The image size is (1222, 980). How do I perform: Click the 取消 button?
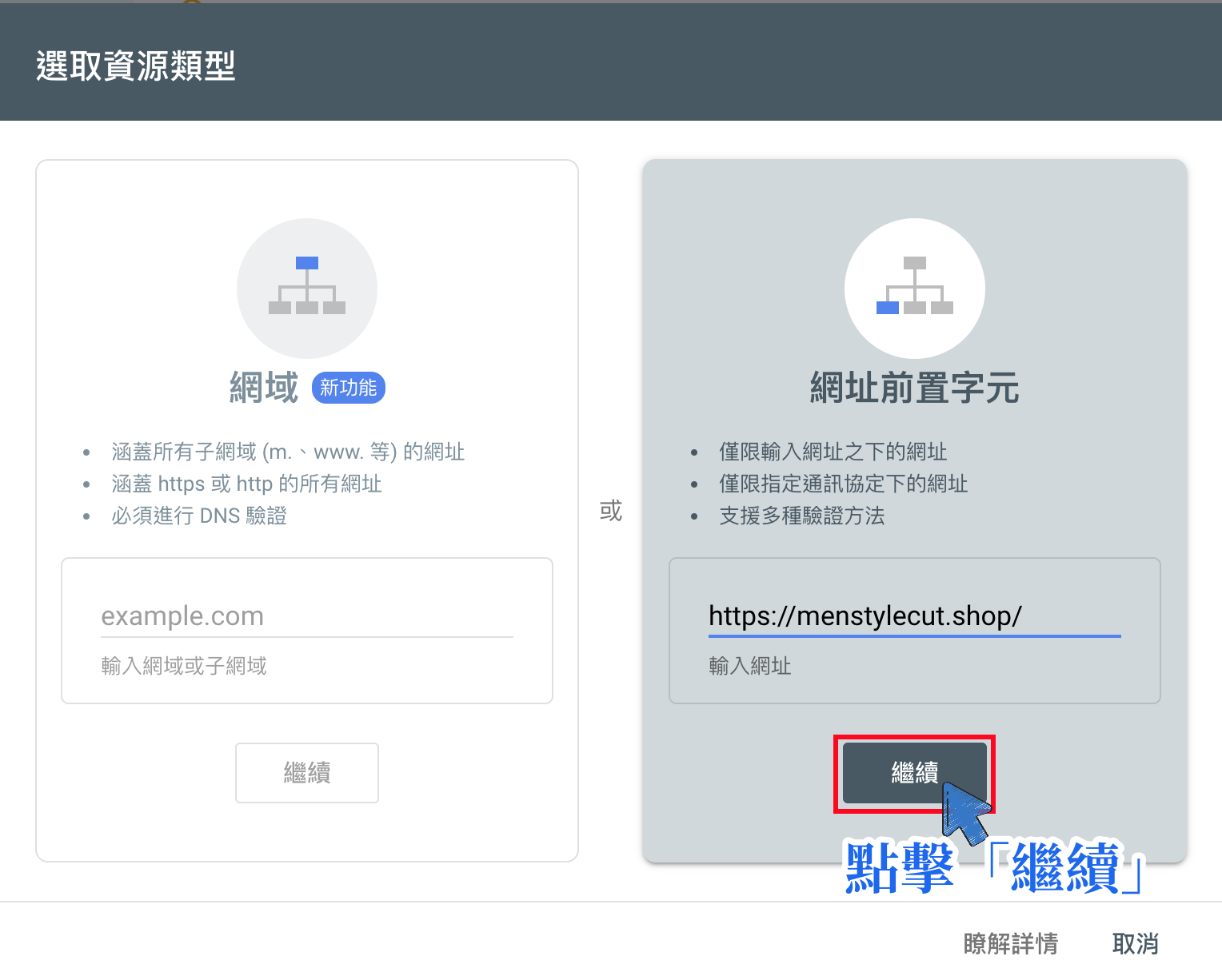1136,943
